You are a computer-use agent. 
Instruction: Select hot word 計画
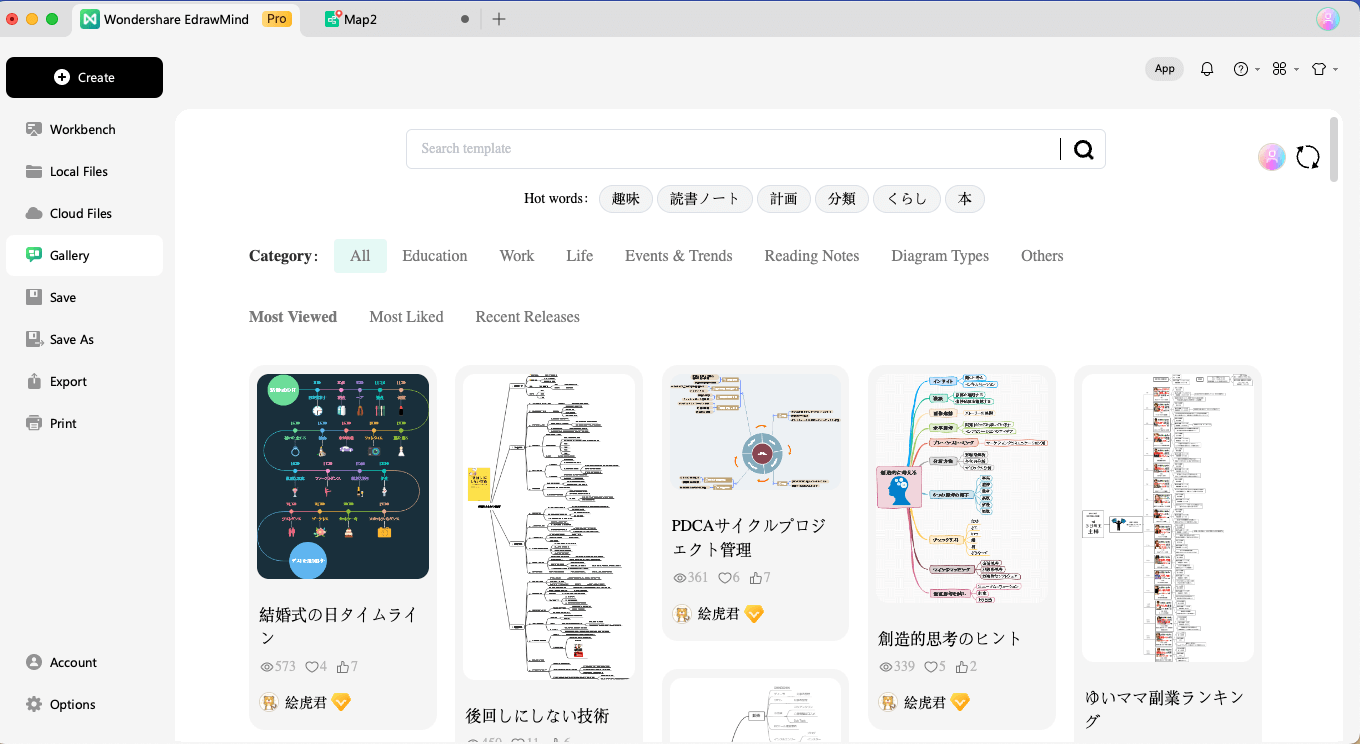pos(784,199)
